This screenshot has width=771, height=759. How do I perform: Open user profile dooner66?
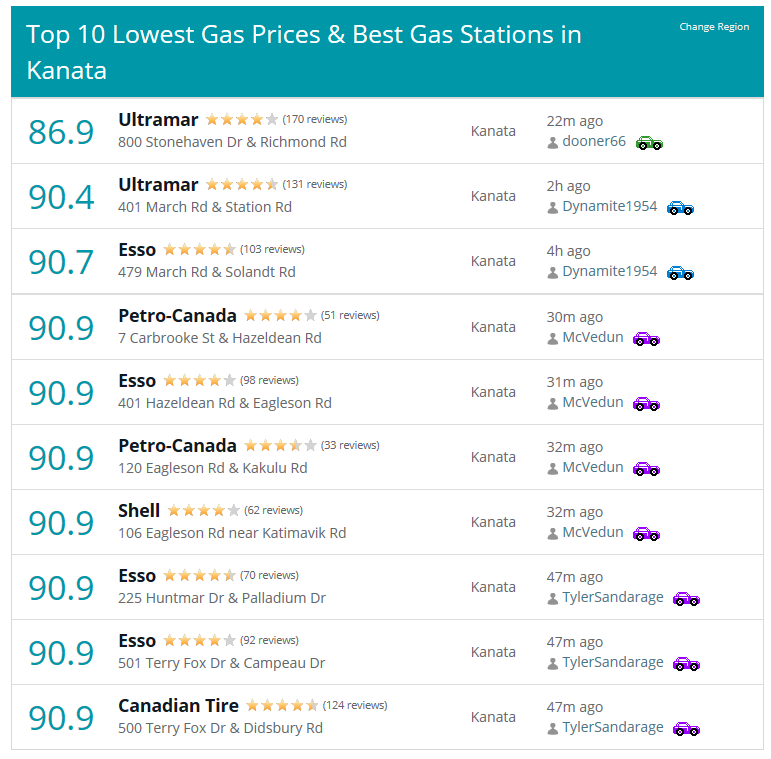[594, 141]
